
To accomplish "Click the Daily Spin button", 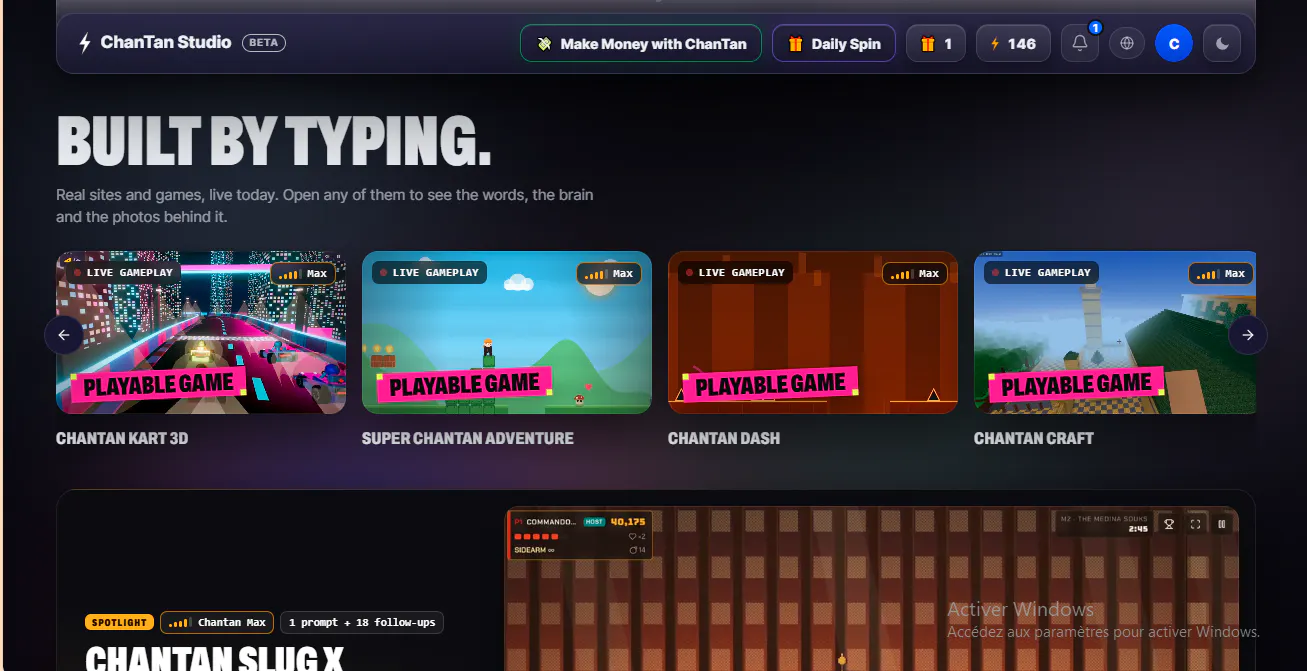I will click(x=834, y=43).
